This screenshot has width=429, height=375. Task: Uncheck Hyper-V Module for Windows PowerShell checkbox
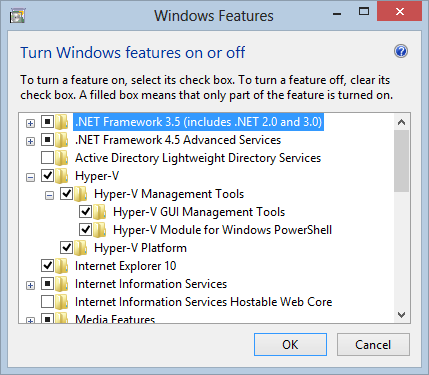click(x=85, y=230)
